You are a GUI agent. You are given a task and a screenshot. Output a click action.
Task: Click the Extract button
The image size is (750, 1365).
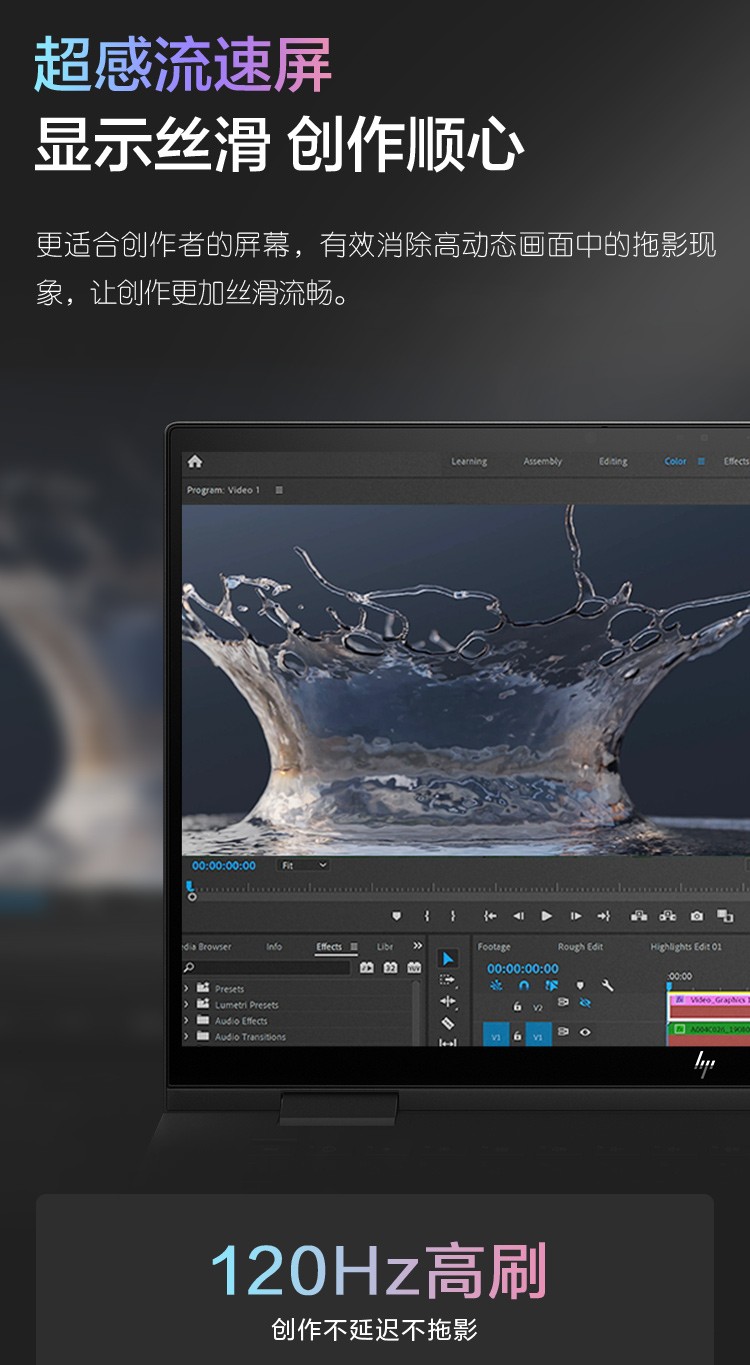pyautogui.click(x=667, y=915)
